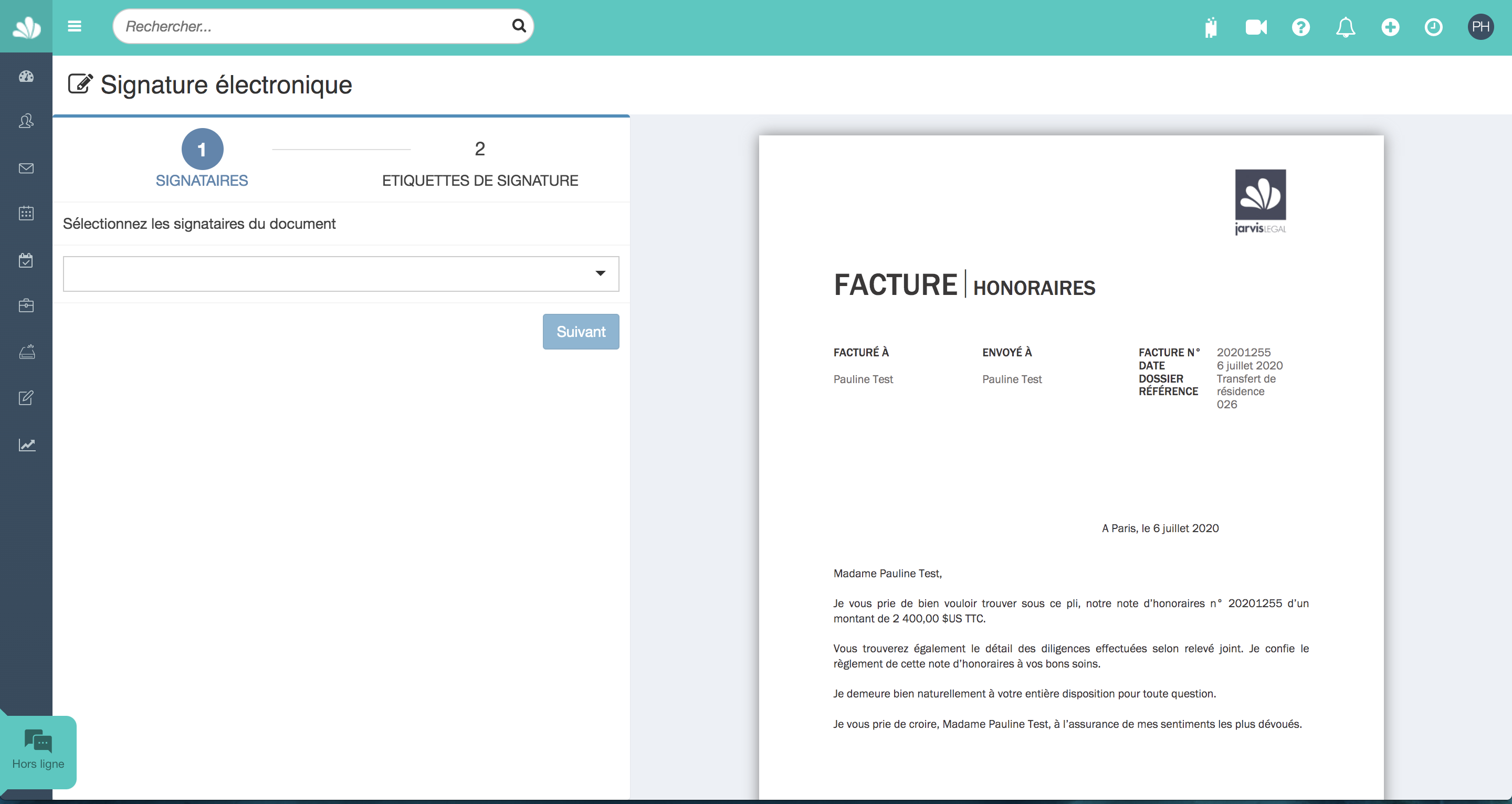
Task: Click reference value 026
Action: [x=1227, y=404]
